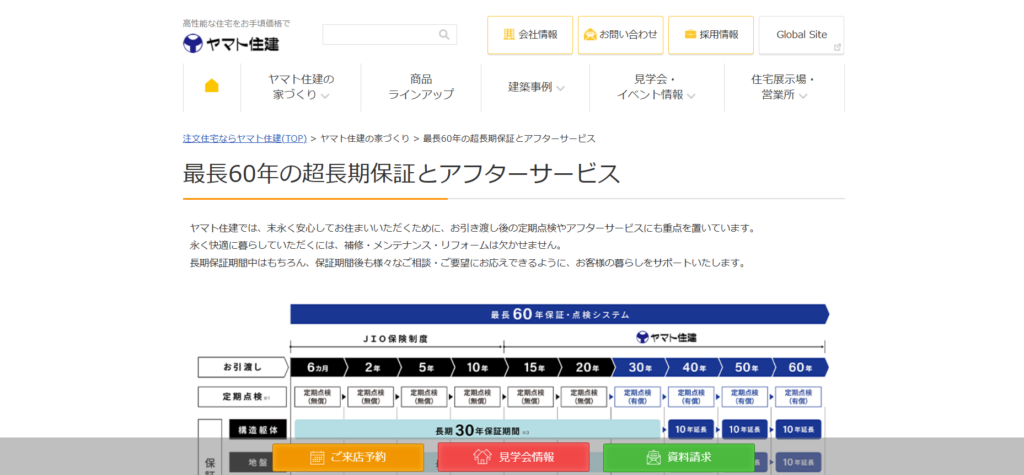Click the 15年 timeline marker
1024x475 pixels.
[x=533, y=367]
